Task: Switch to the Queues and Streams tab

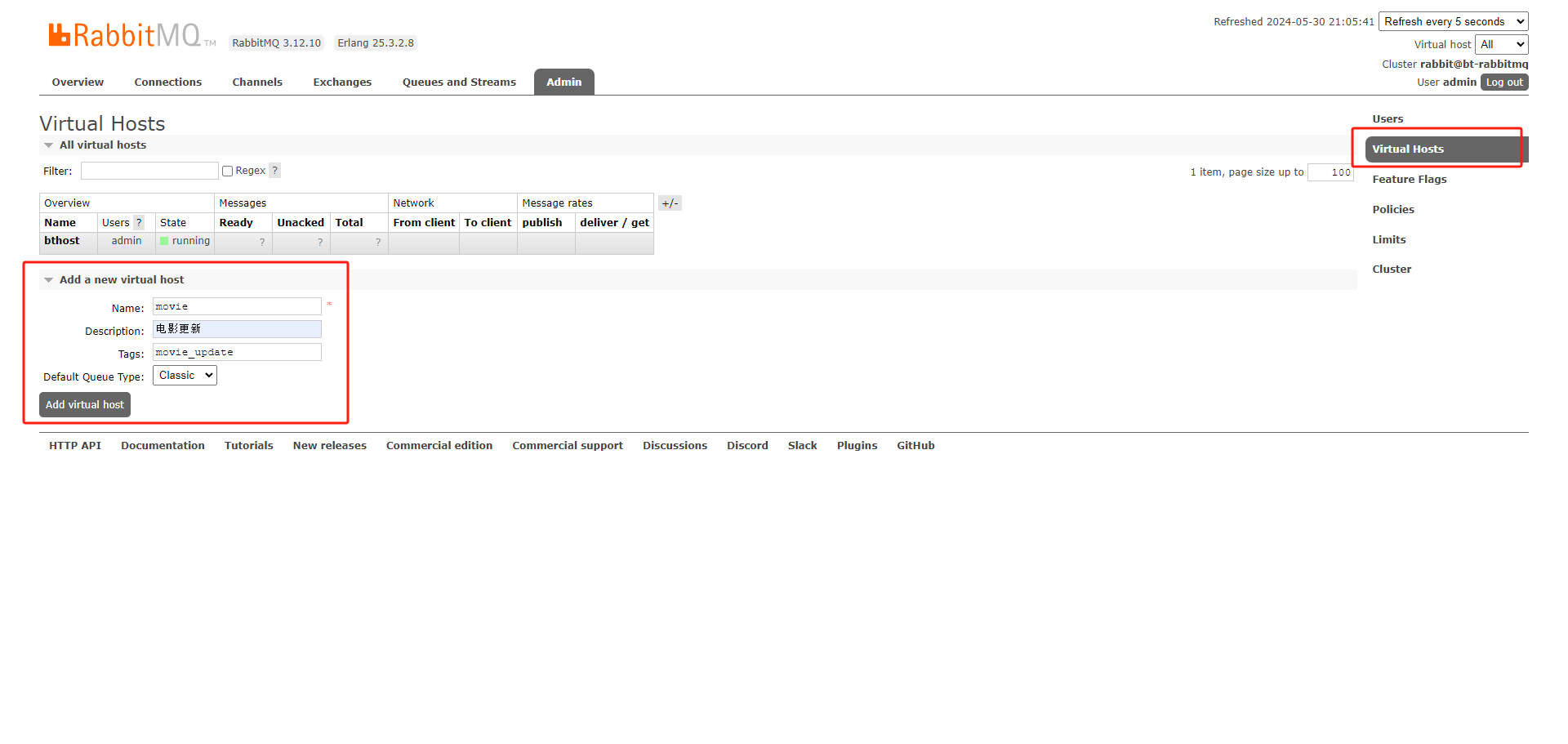Action: point(459,82)
